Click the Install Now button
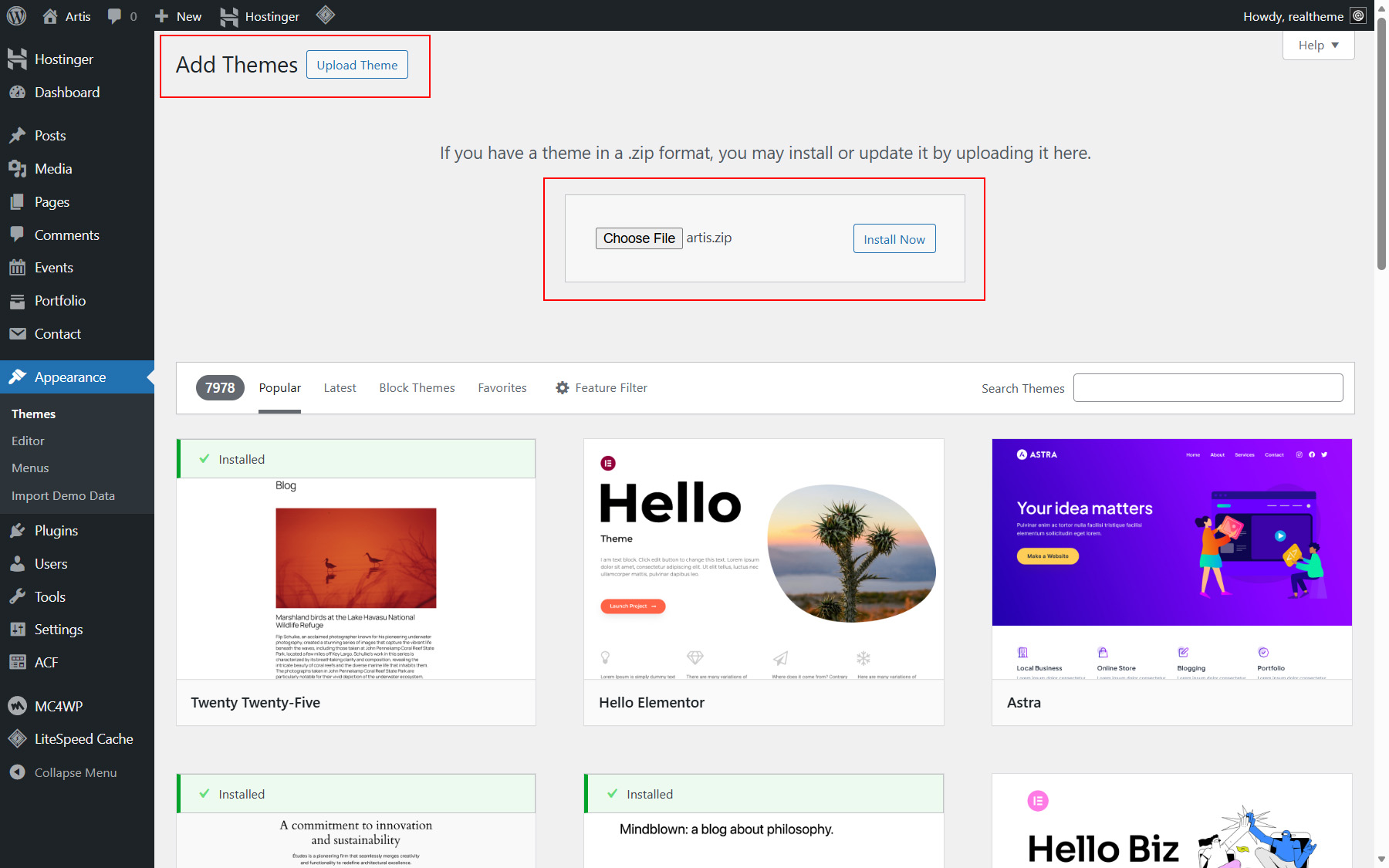The width and height of the screenshot is (1389, 868). pos(894,239)
